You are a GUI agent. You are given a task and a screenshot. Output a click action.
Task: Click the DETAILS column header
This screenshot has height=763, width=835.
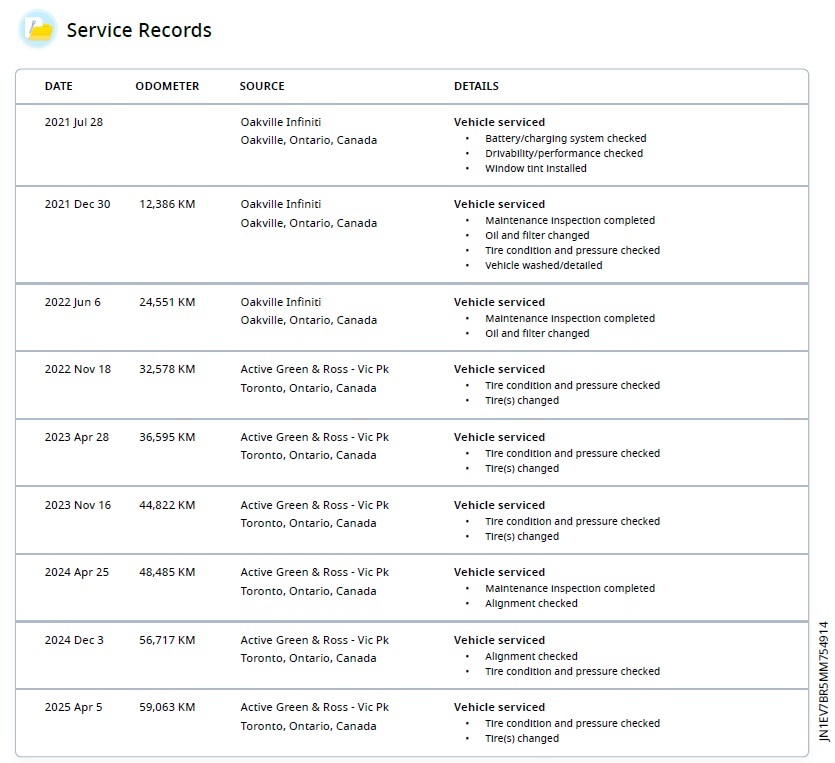476,86
